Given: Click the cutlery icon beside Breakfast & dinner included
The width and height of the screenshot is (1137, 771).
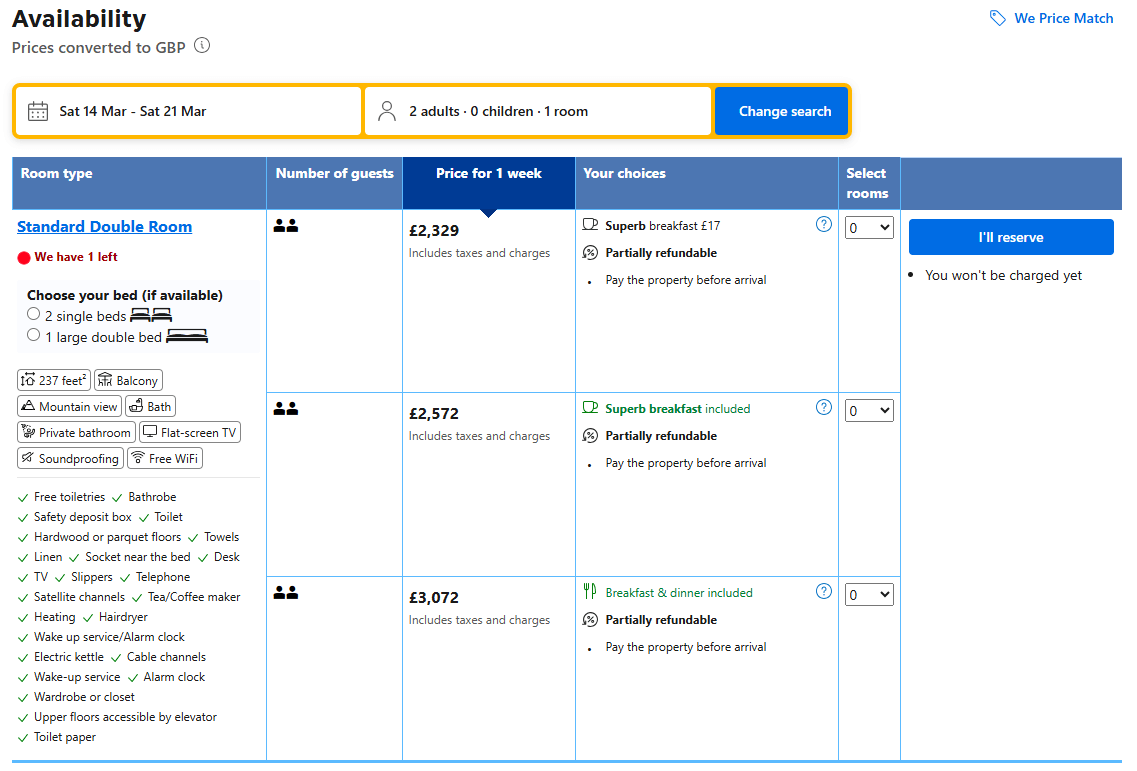Looking at the screenshot, I should click(x=590, y=592).
